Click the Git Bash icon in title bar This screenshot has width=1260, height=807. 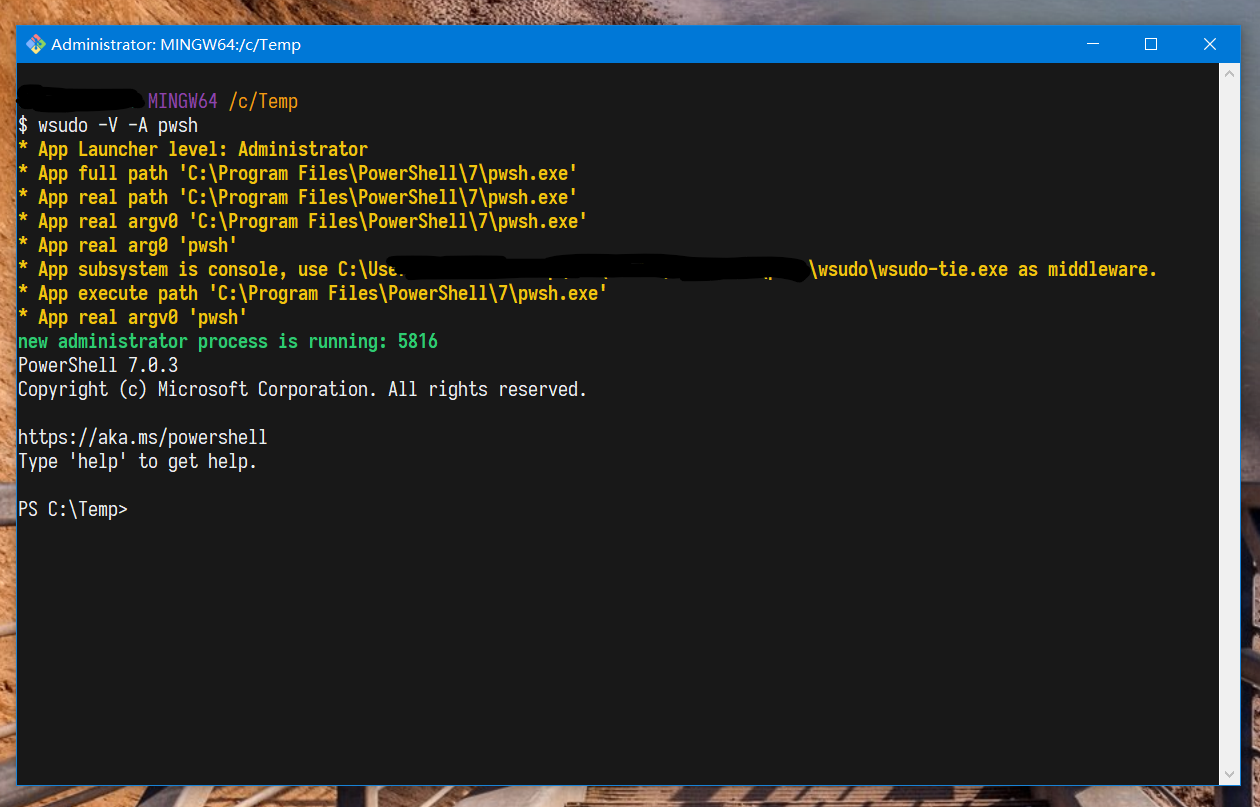click(36, 44)
